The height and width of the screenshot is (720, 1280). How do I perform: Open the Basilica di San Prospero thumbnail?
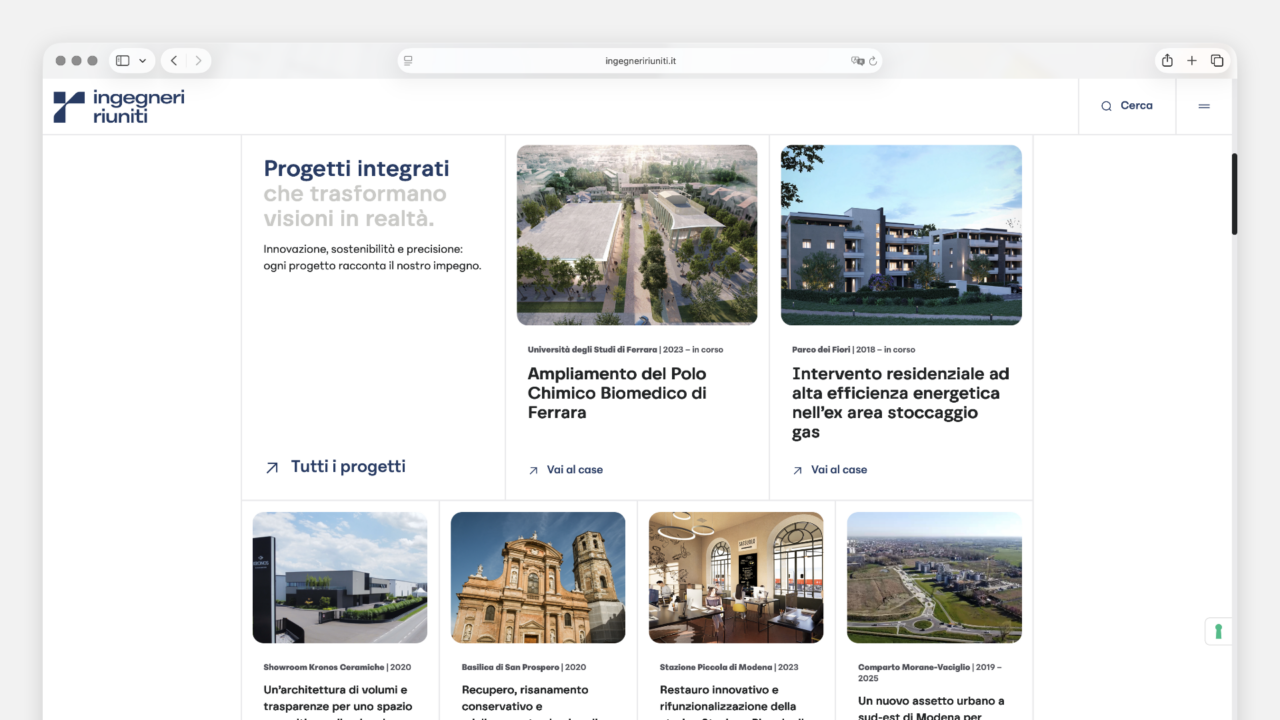click(538, 577)
